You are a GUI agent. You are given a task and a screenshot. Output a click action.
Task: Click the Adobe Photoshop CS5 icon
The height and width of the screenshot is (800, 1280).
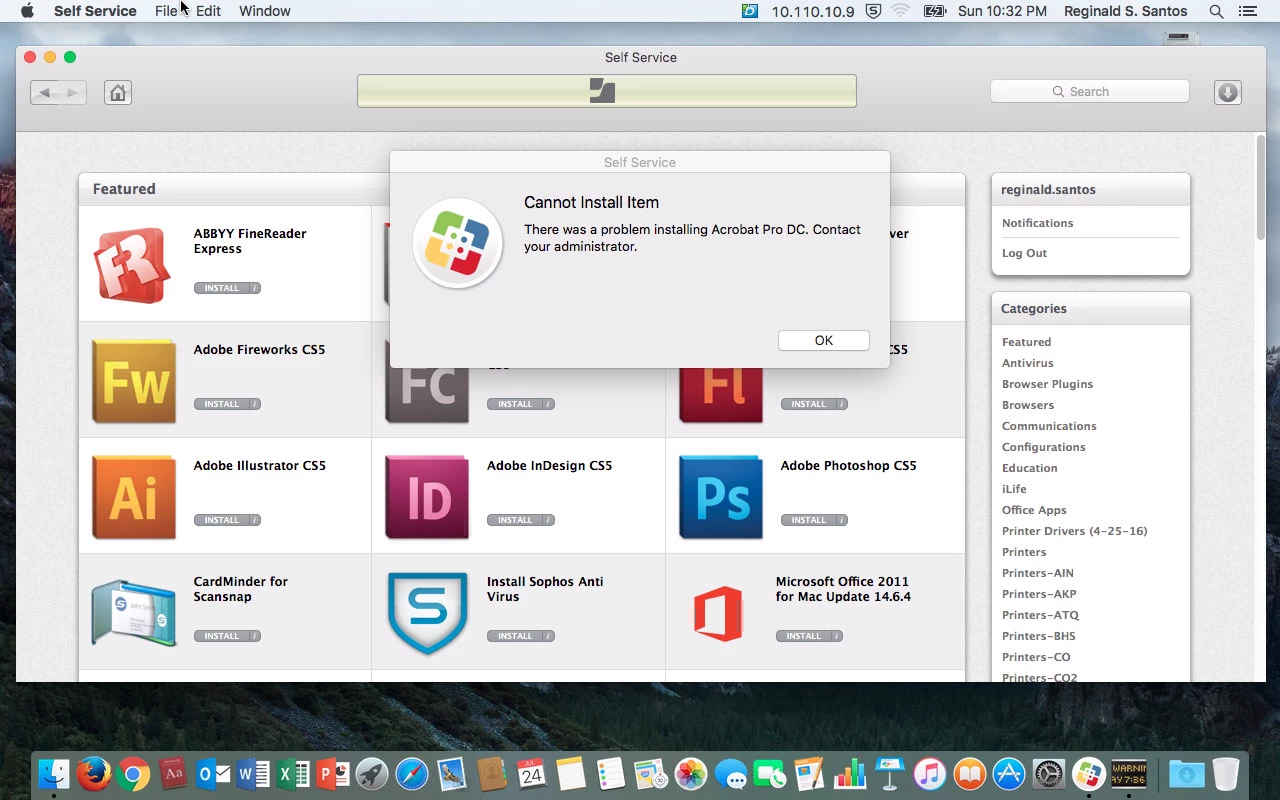click(720, 497)
